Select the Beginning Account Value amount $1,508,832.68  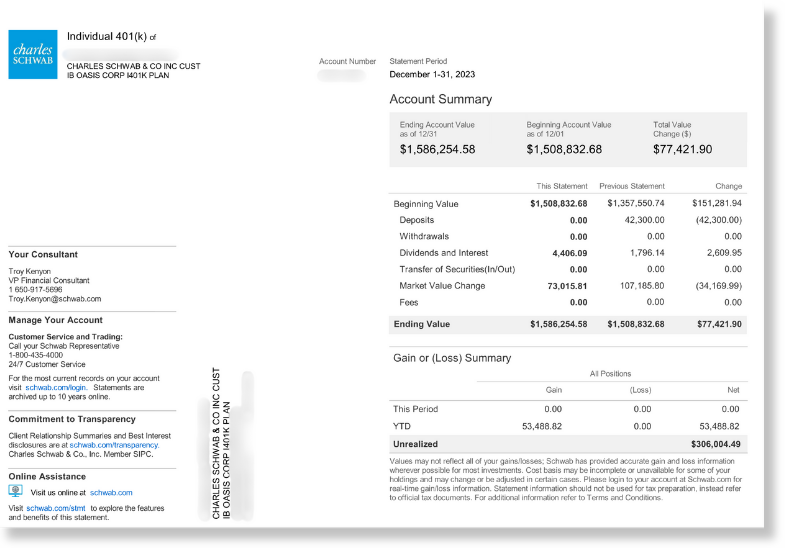tap(564, 149)
